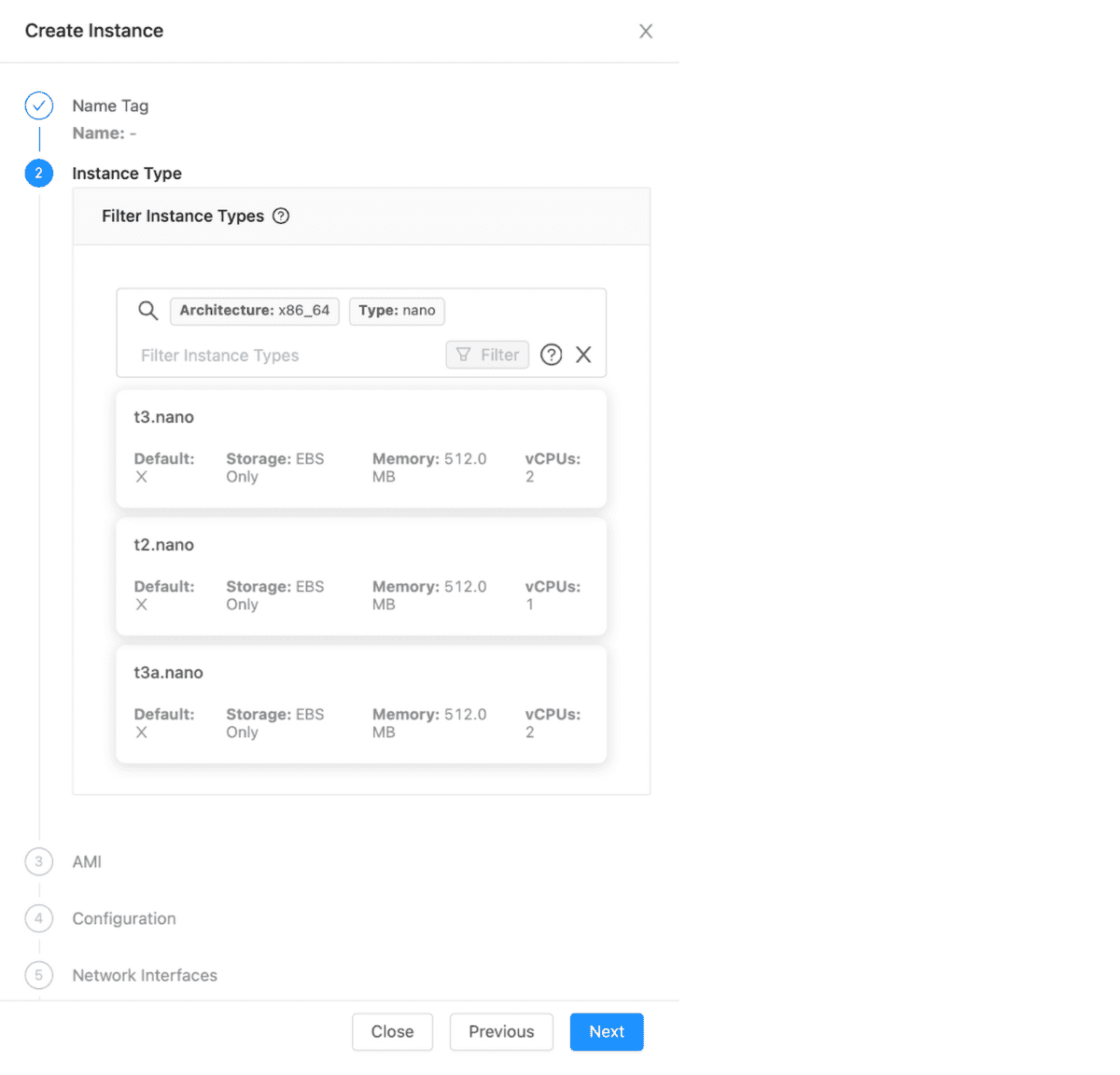
Task: Click the Previous button
Action: (x=501, y=1032)
